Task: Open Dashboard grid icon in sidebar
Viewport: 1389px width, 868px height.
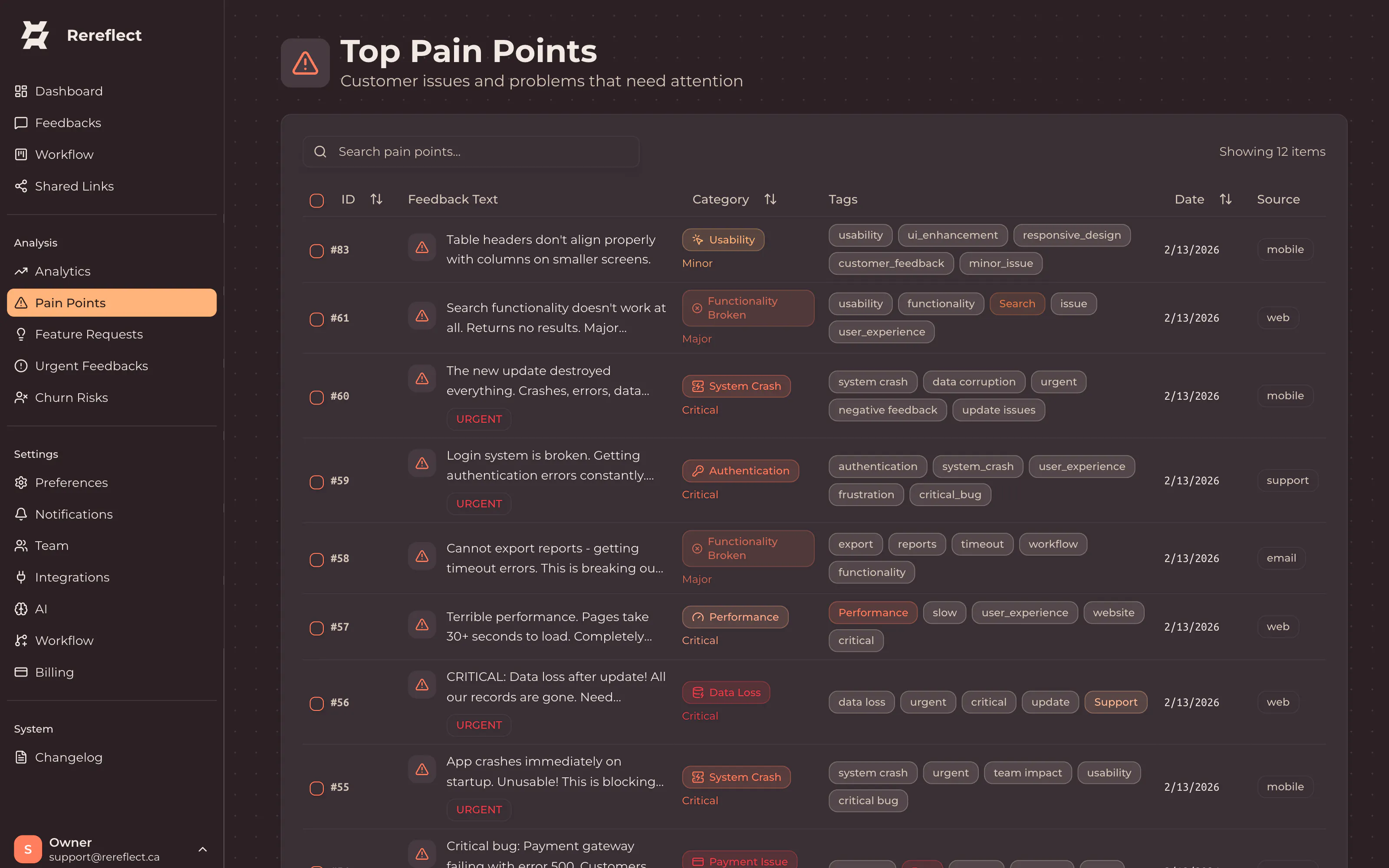Action: coord(21,91)
